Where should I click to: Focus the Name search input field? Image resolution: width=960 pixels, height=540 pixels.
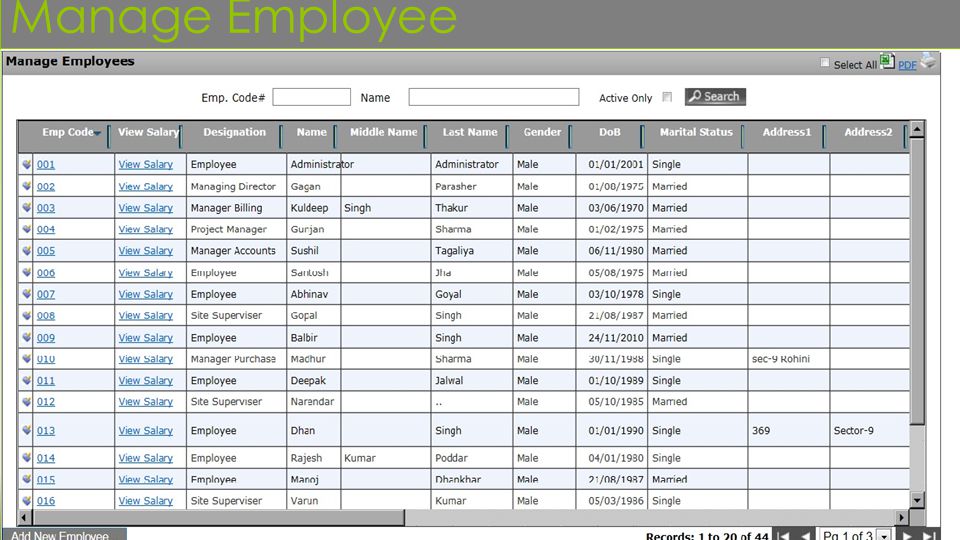pyautogui.click(x=493, y=97)
